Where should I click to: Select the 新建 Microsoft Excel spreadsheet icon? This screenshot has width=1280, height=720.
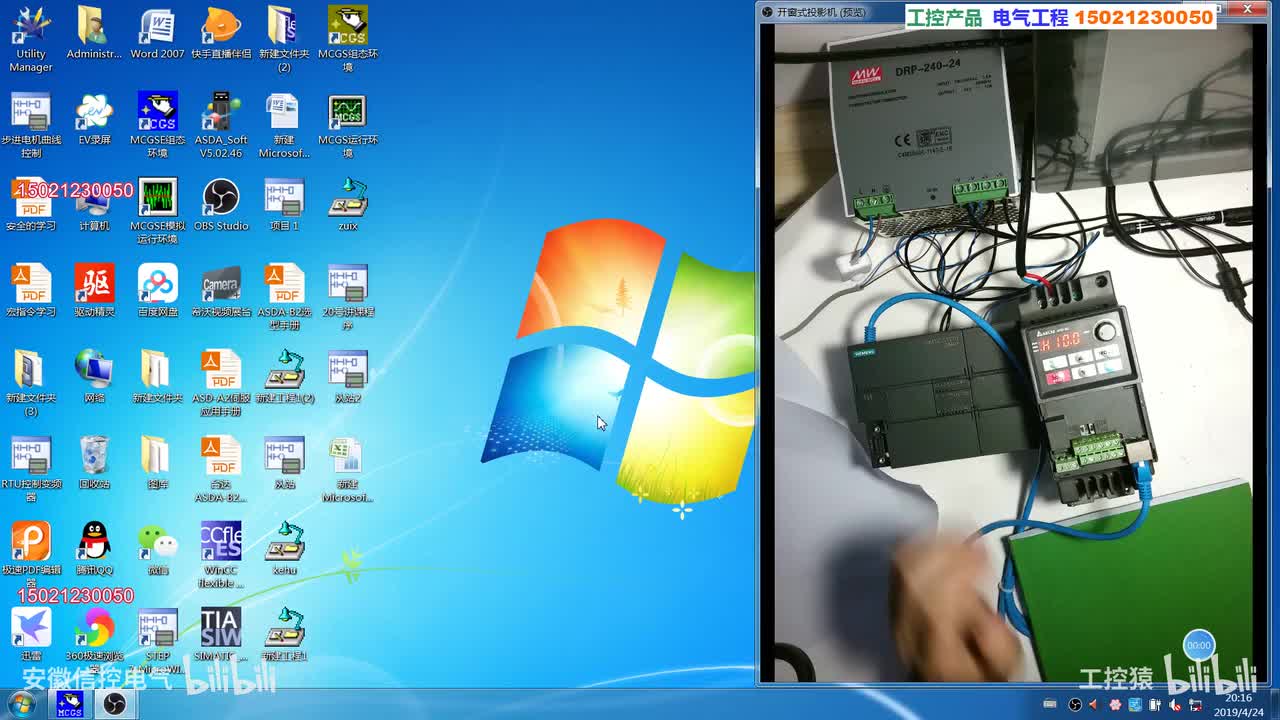pyautogui.click(x=347, y=470)
